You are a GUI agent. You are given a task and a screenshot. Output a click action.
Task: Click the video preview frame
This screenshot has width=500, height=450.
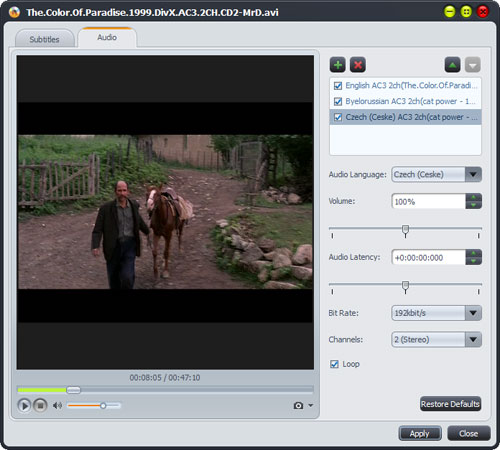click(165, 212)
